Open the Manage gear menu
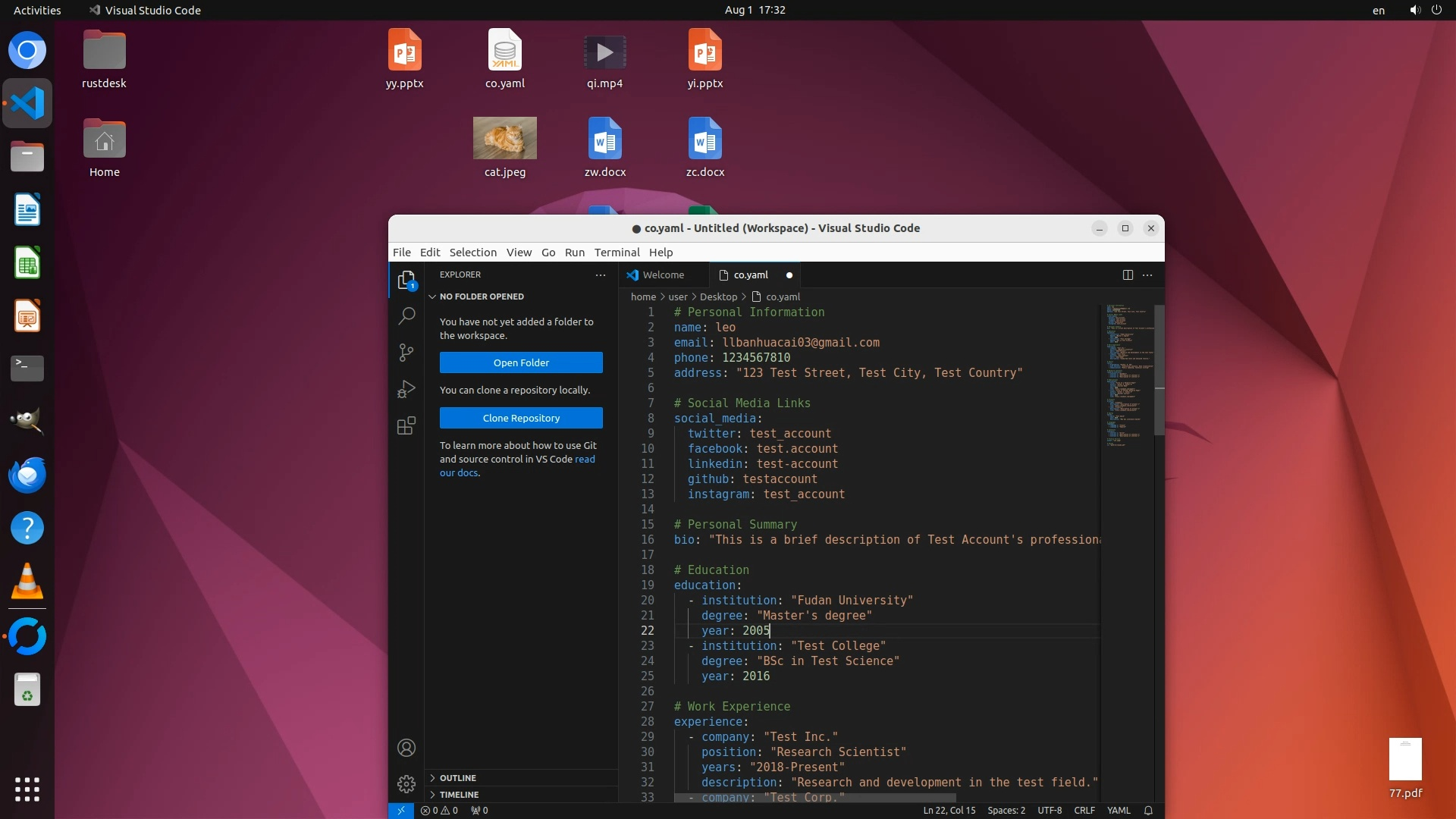1456x819 pixels. tap(406, 783)
